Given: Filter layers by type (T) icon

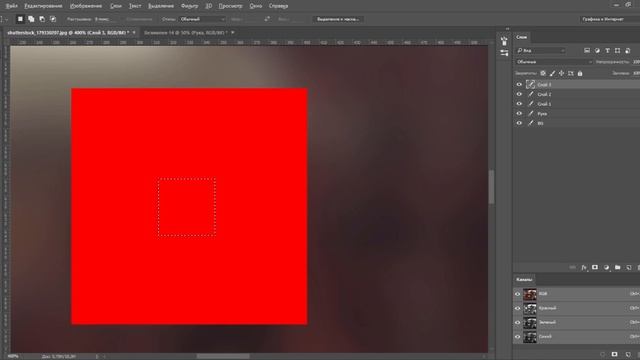Looking at the screenshot, I should click(x=607, y=51).
